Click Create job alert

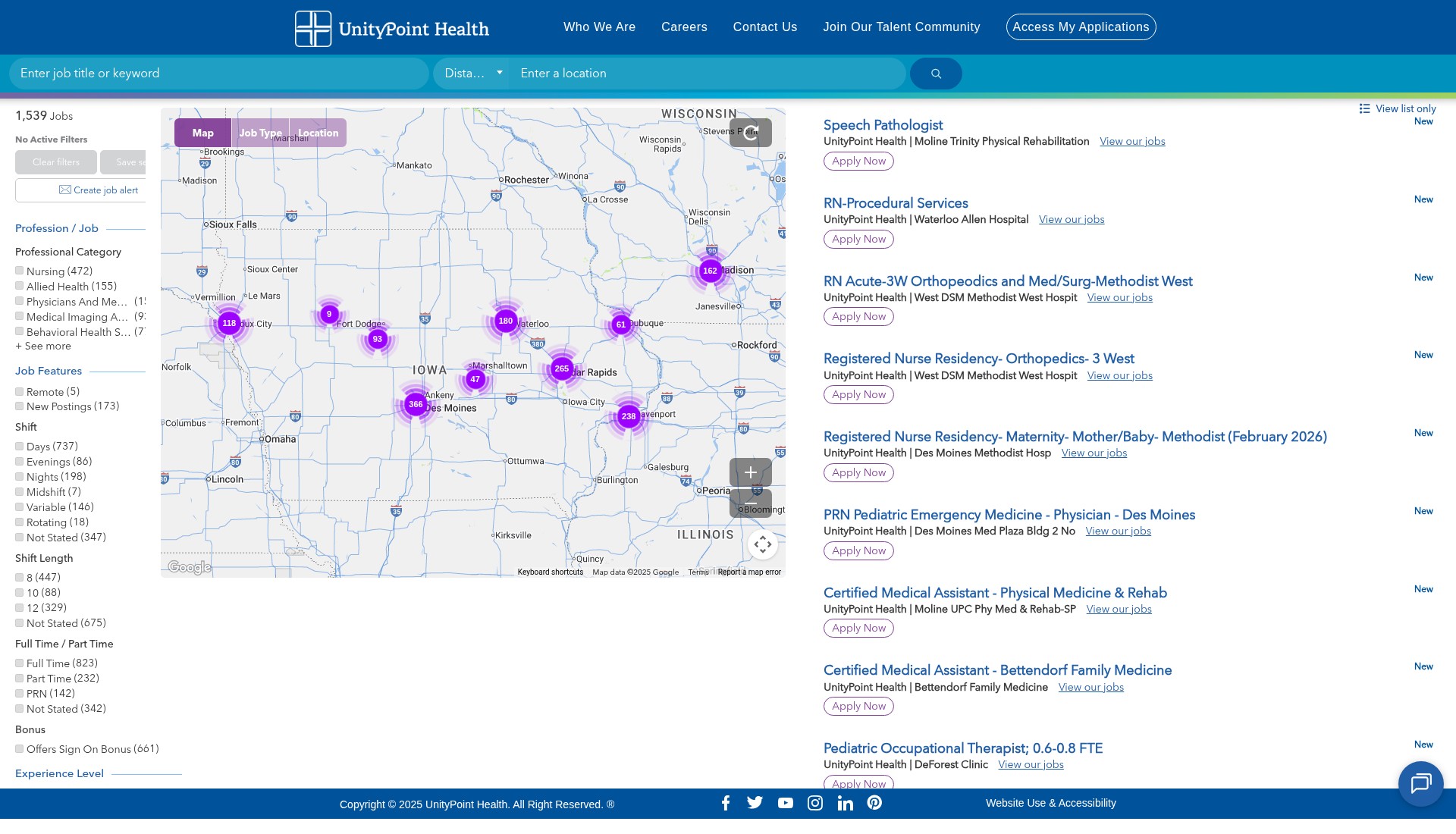pyautogui.click(x=99, y=190)
